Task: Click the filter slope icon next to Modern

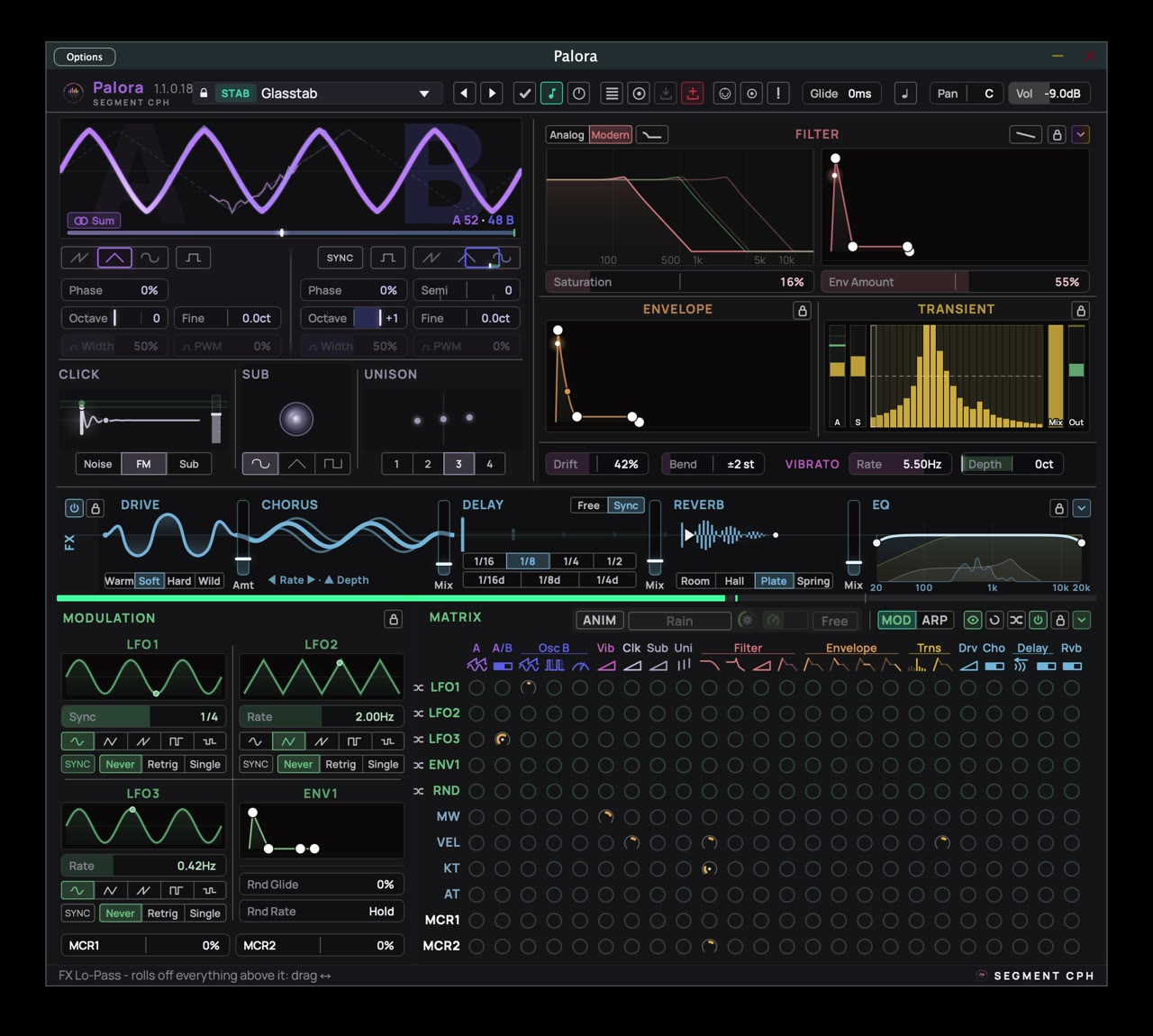Action: coord(652,134)
